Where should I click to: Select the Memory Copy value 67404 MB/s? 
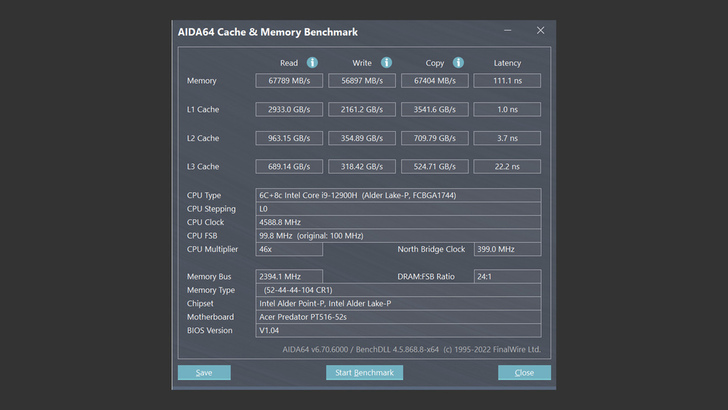click(x=435, y=81)
